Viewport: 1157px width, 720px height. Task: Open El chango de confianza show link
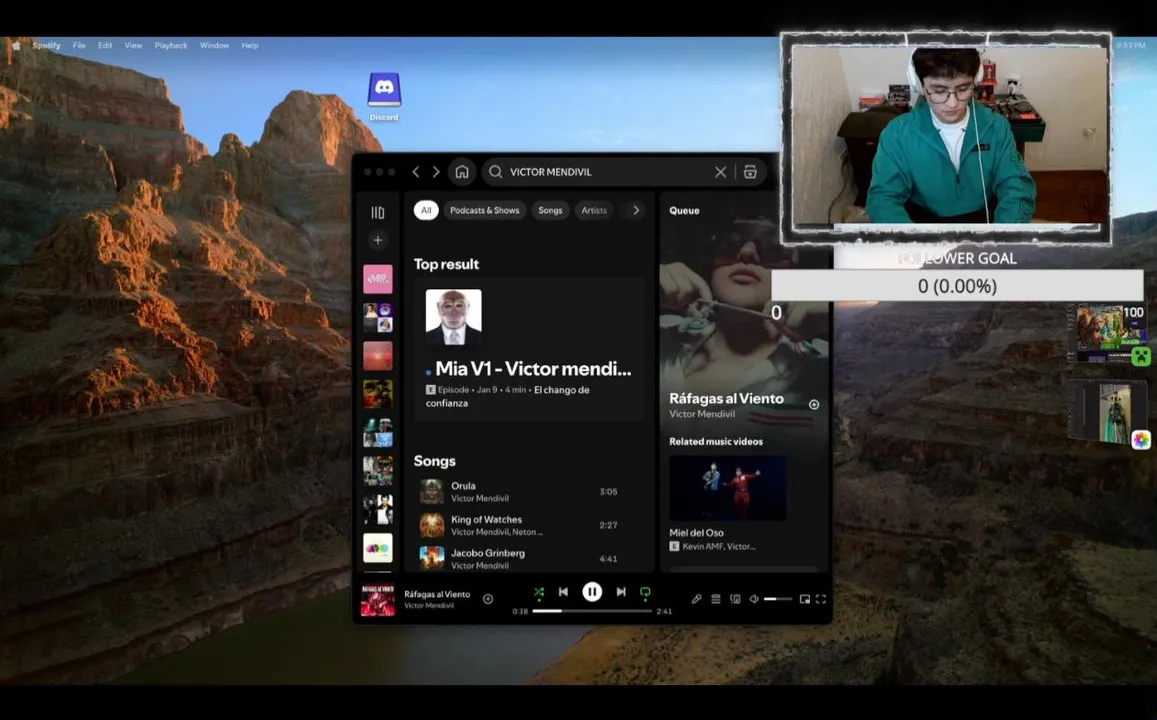(508, 396)
